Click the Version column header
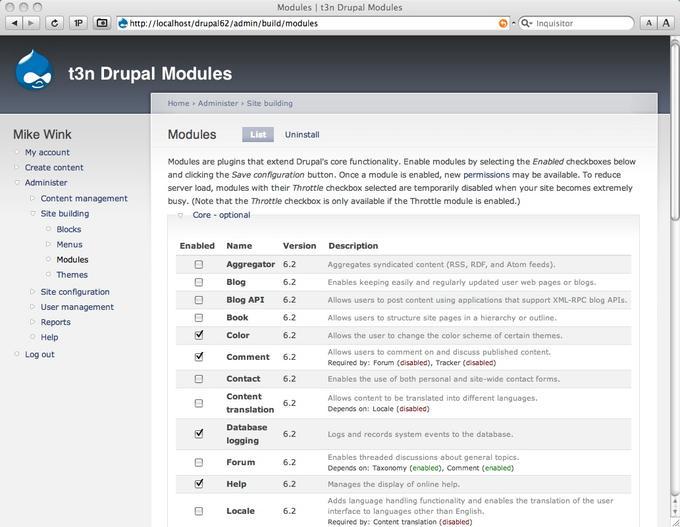Image resolution: width=680 pixels, height=527 pixels. [x=300, y=245]
